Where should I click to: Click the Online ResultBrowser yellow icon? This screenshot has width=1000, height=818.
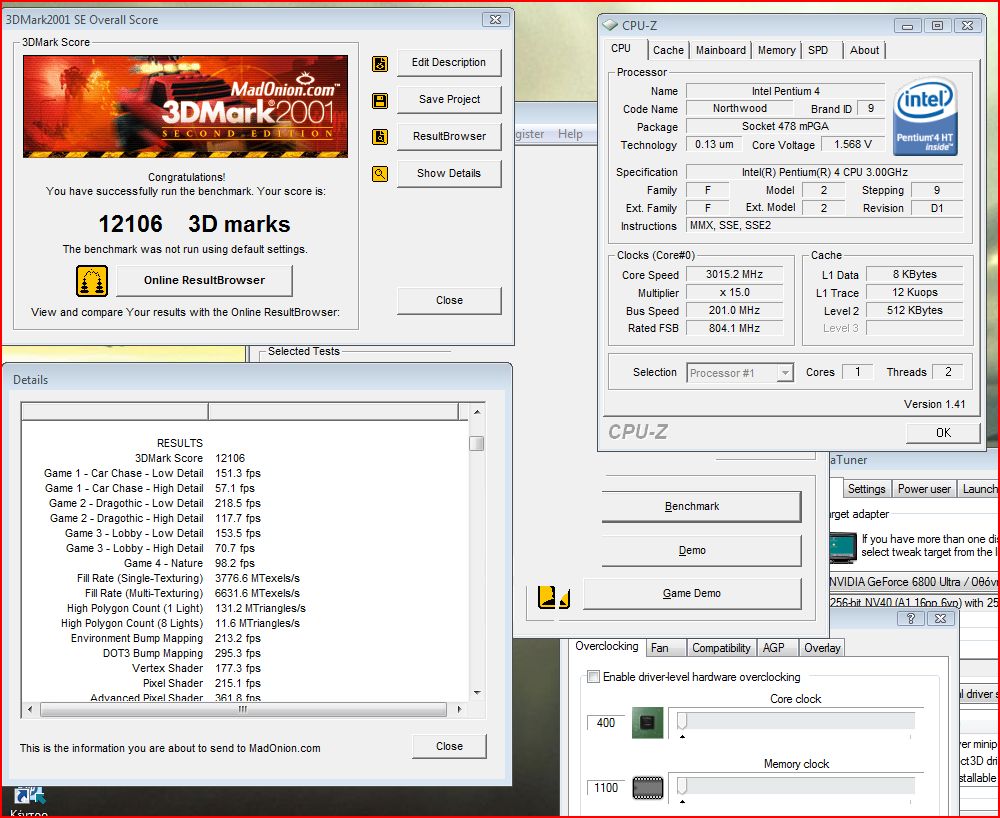pos(92,281)
